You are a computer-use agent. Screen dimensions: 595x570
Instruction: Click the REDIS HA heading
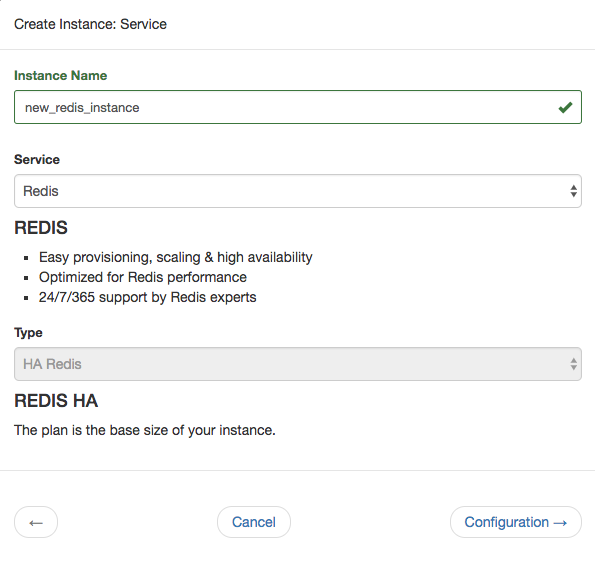[56, 401]
